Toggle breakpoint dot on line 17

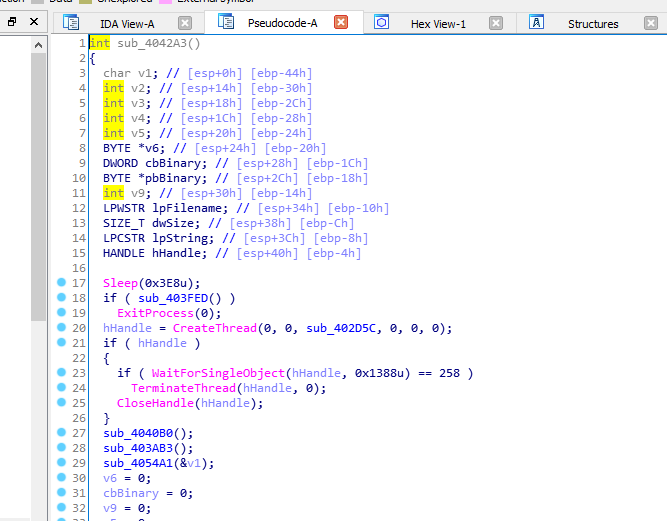61,282
